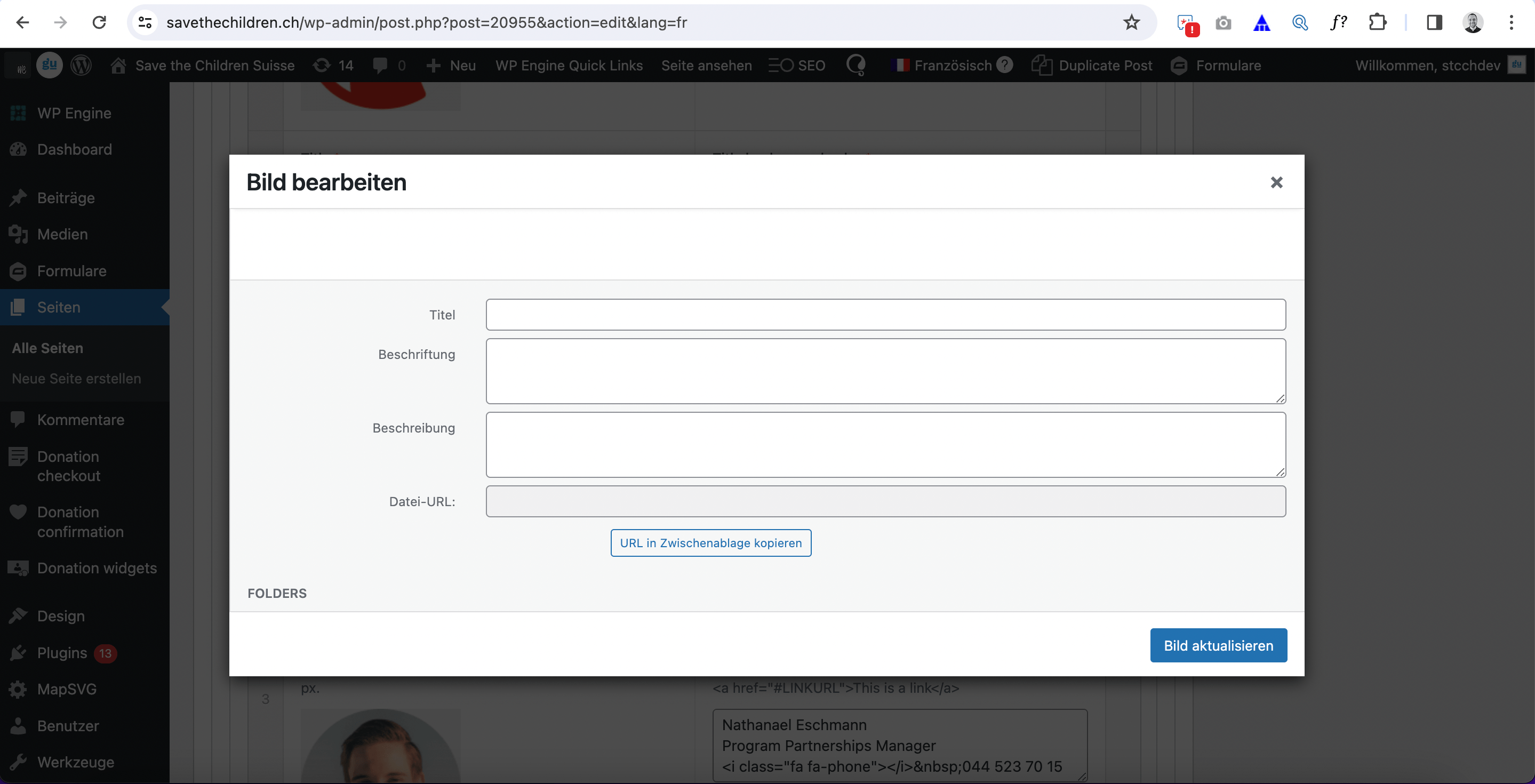Viewport: 1535px width, 784px height.
Task: Reload the current page
Action: pos(99,22)
